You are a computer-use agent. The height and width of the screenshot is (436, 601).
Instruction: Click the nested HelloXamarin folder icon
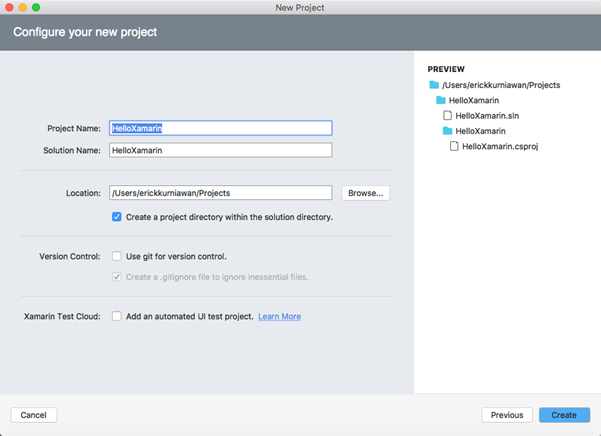(448, 131)
